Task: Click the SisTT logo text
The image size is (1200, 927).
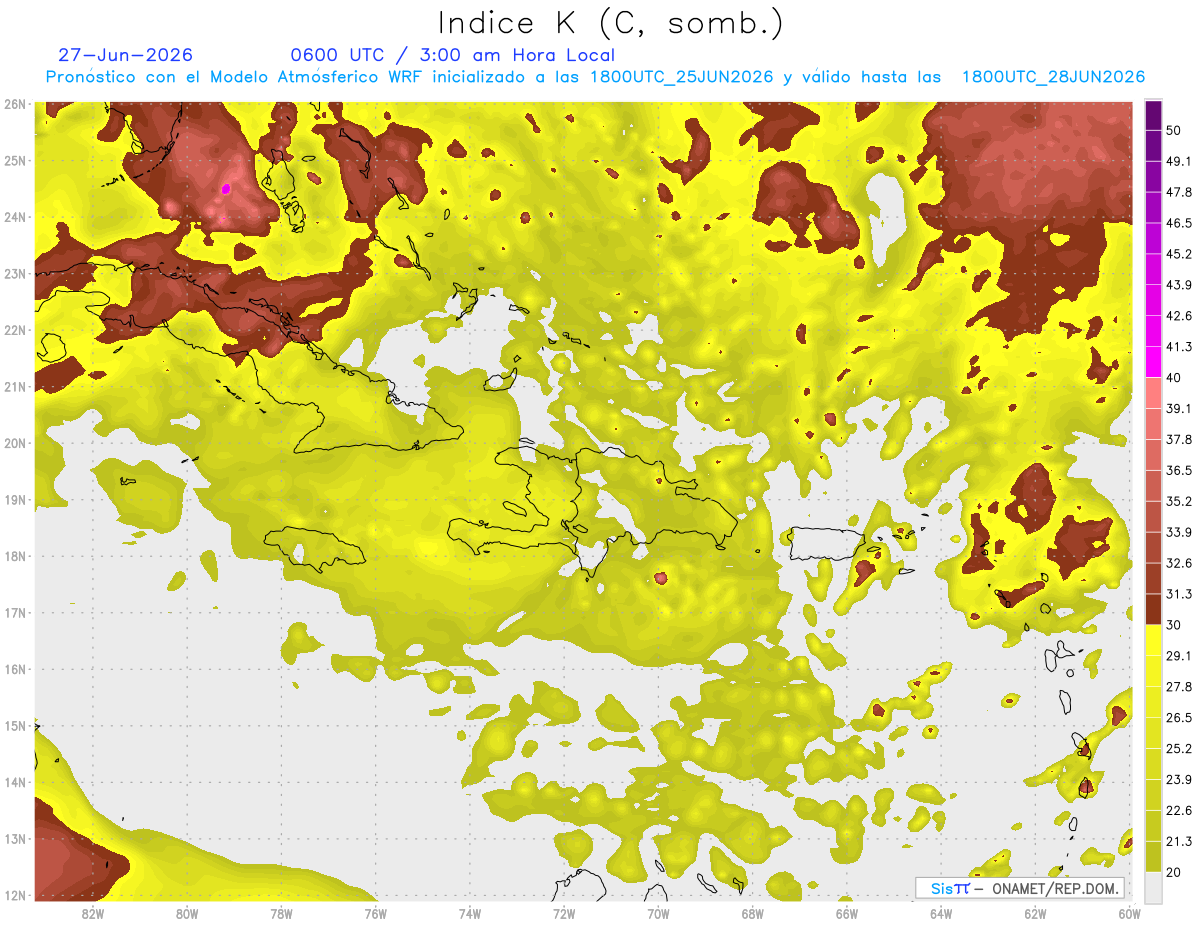Action: (949, 888)
